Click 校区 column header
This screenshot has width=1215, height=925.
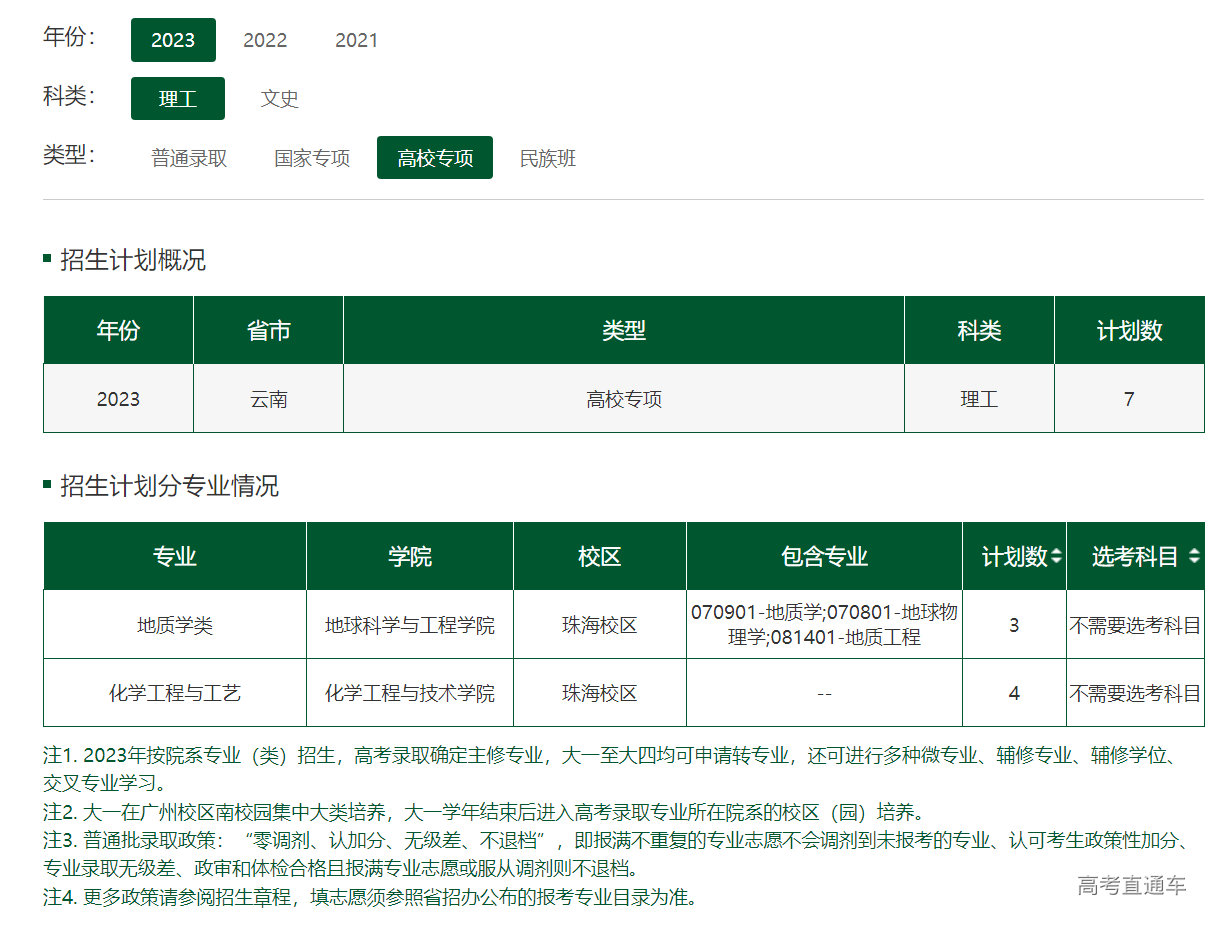coord(600,557)
